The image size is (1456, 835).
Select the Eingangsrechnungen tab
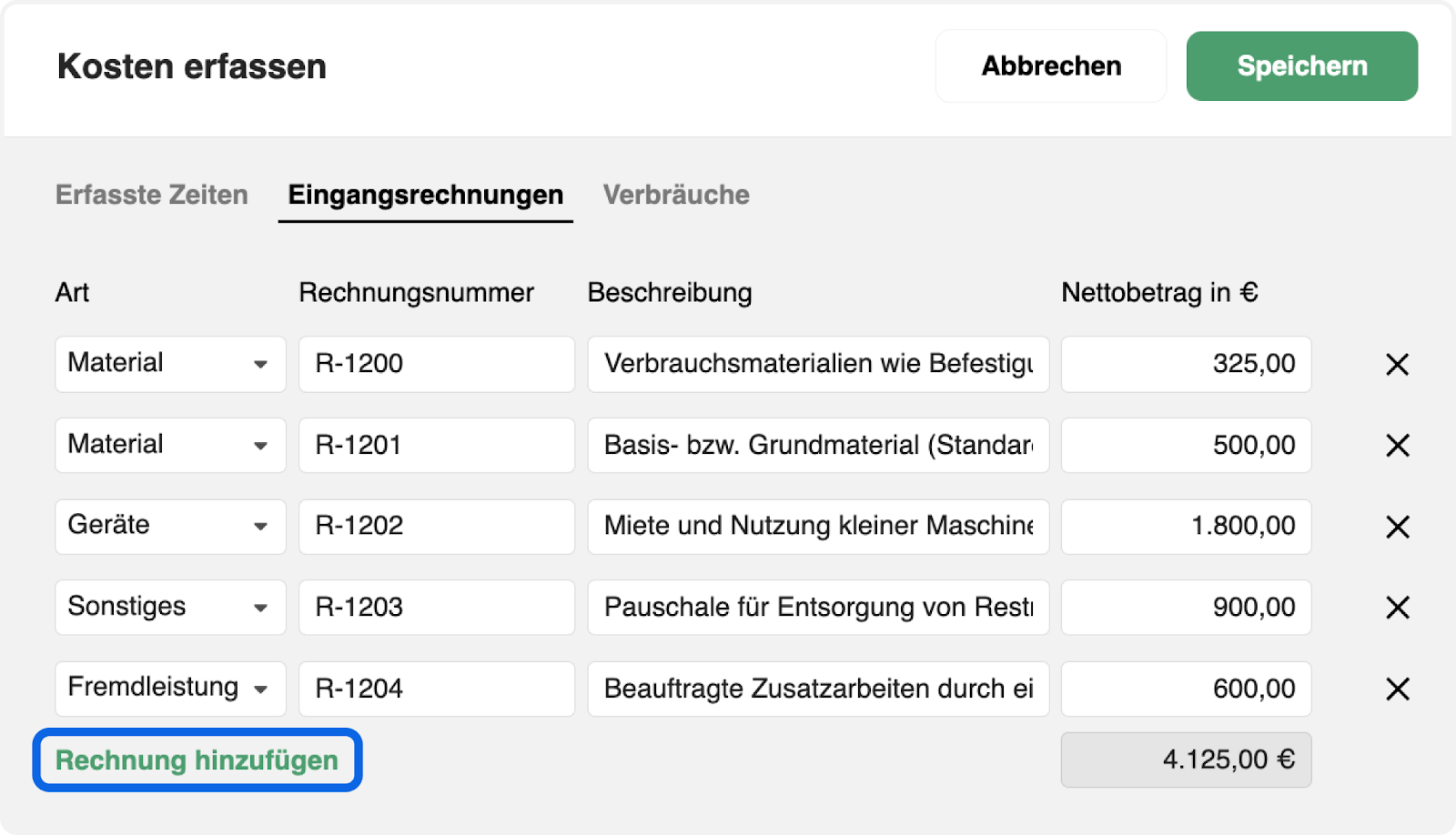pyautogui.click(x=426, y=195)
